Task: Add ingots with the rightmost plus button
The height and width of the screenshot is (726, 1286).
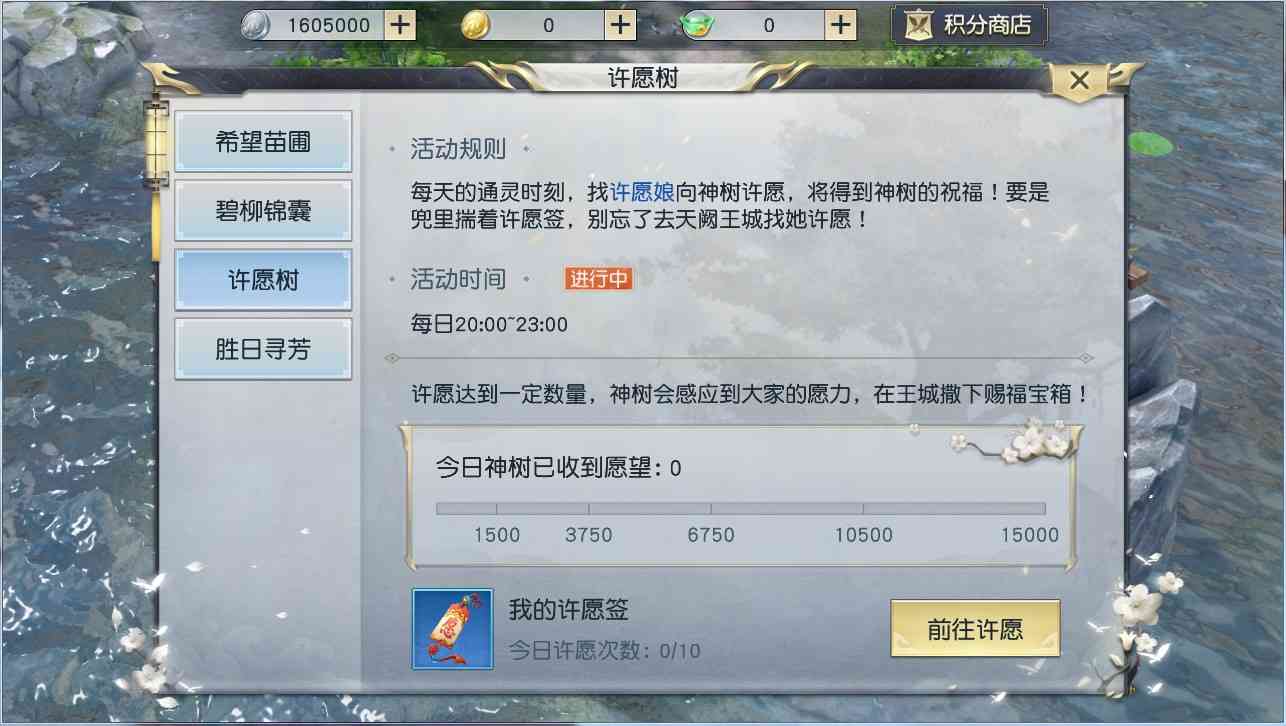Action: (x=842, y=25)
